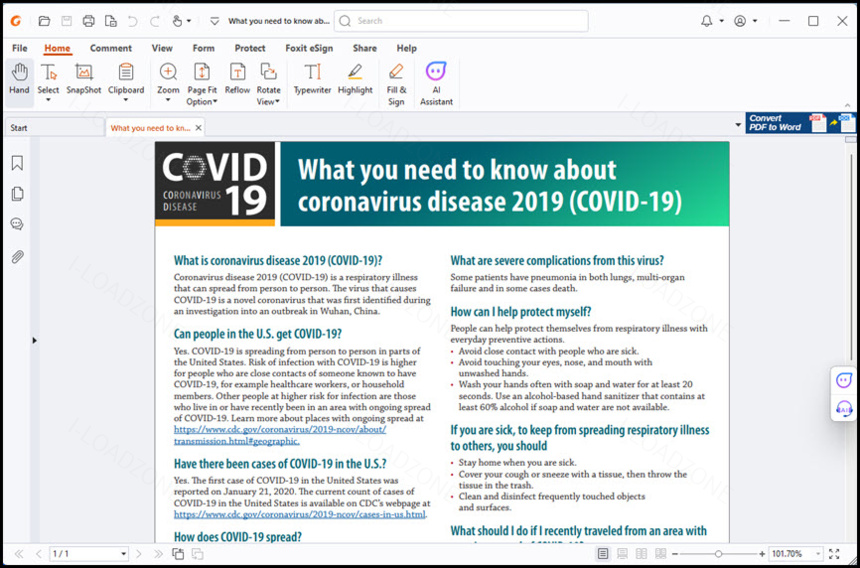Click the Redo arrow
Screen dimensions: 860x568
tap(155, 21)
